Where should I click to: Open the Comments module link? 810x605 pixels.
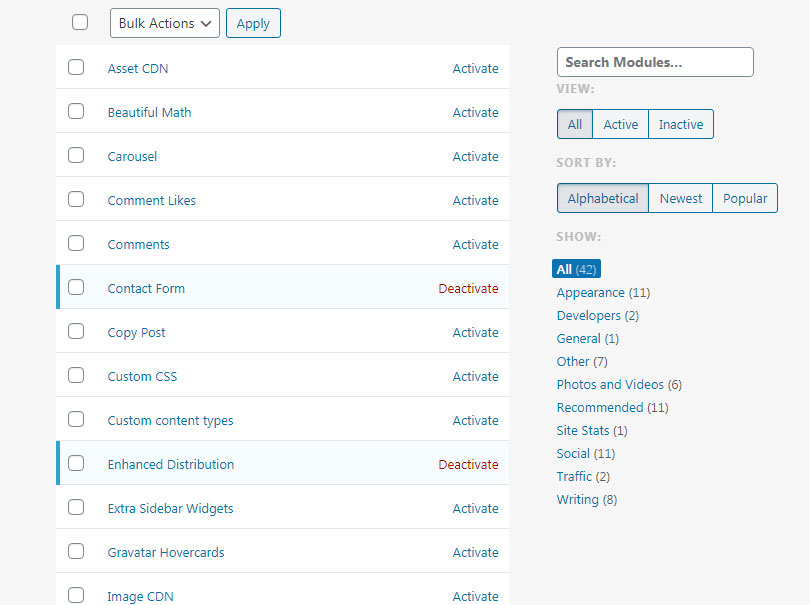[x=138, y=244]
